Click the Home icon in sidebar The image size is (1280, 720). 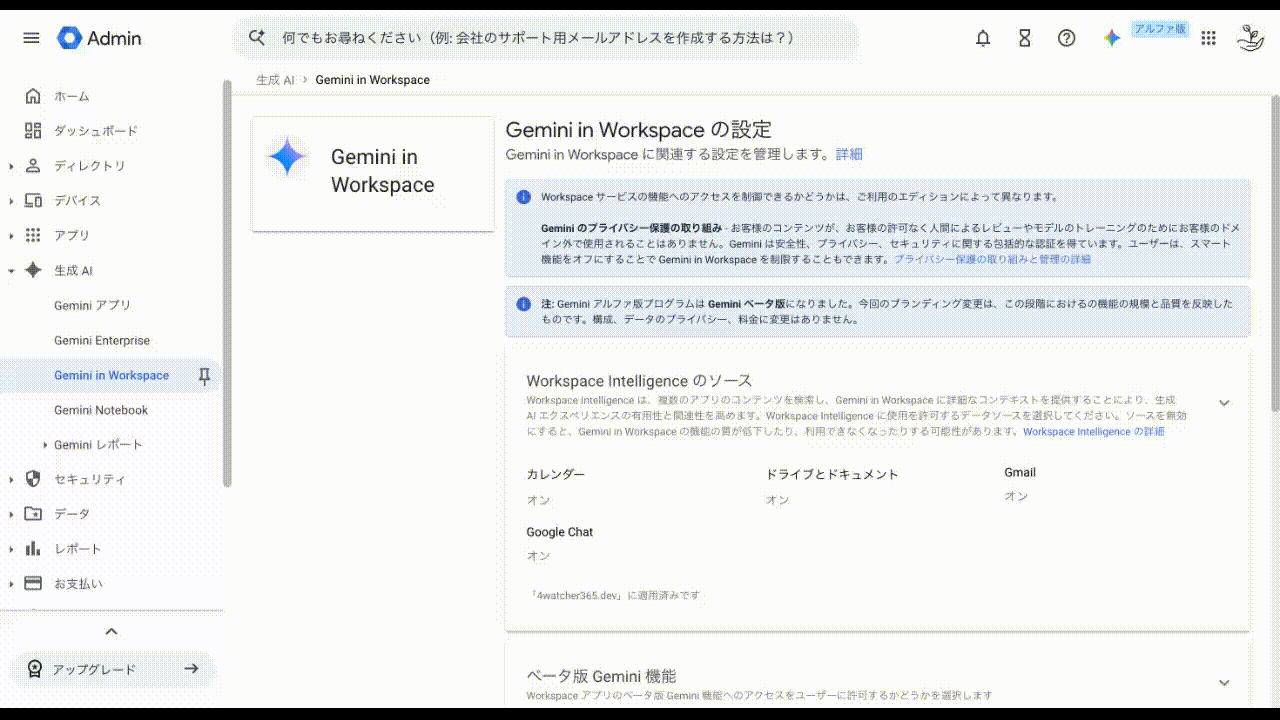[33, 96]
